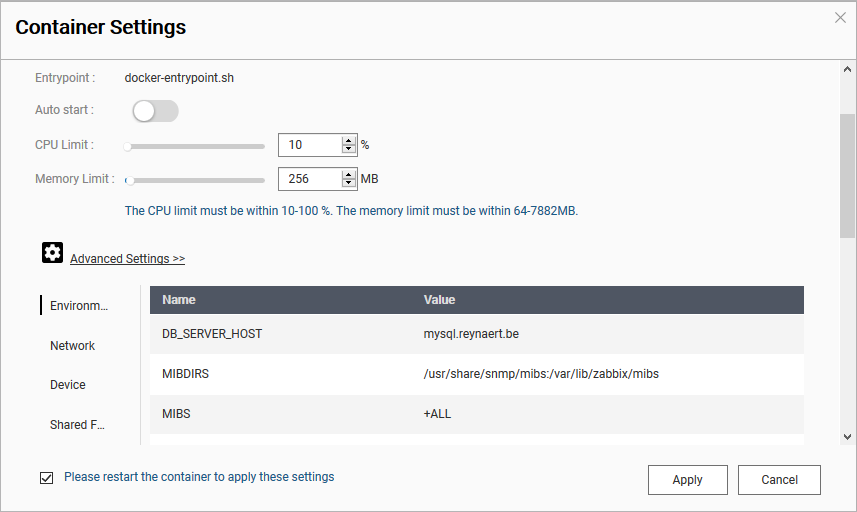Decrease Memory Limit with down arrow
The width and height of the screenshot is (857, 512).
pyautogui.click(x=349, y=183)
